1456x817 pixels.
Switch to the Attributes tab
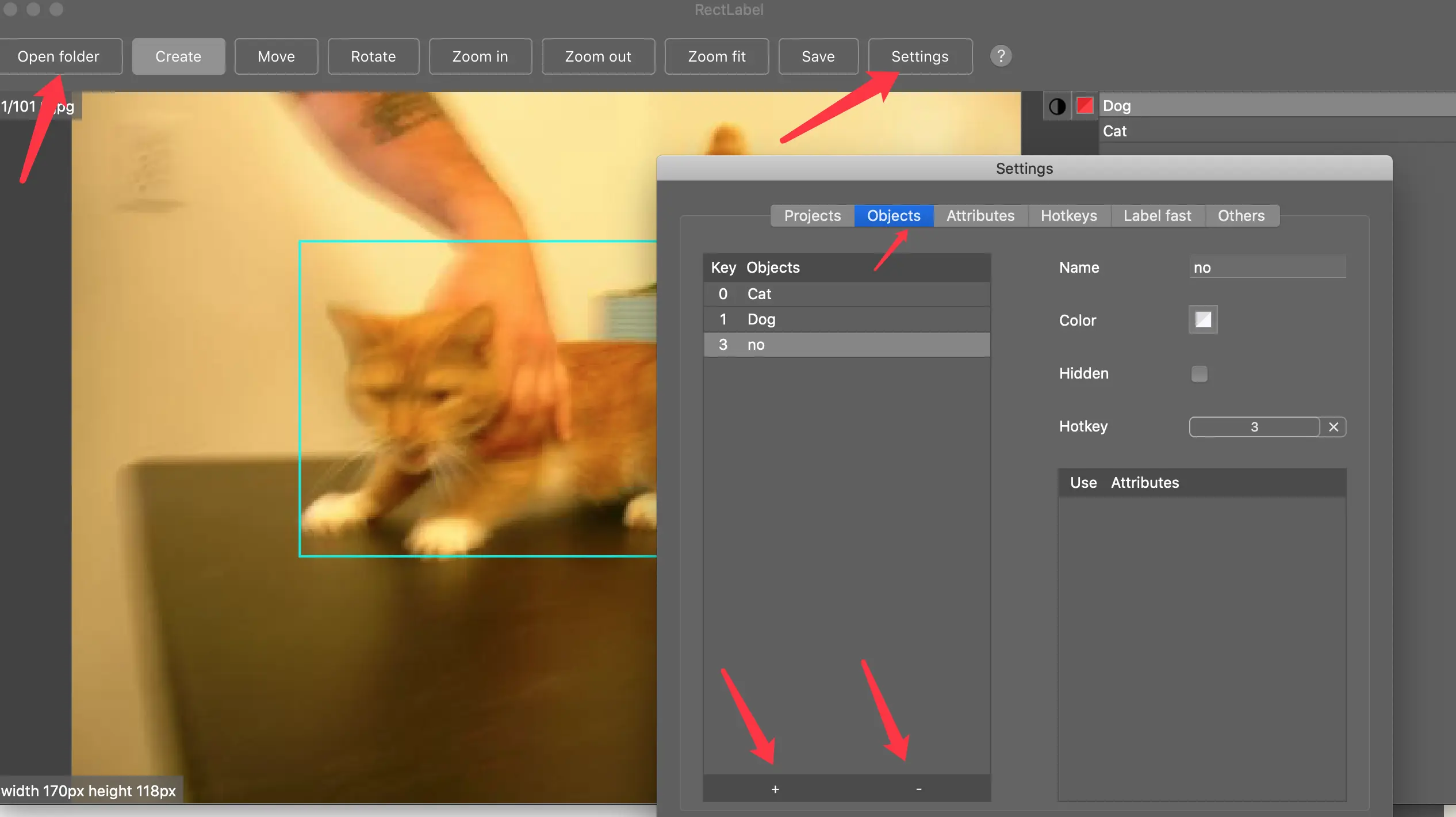coord(980,216)
